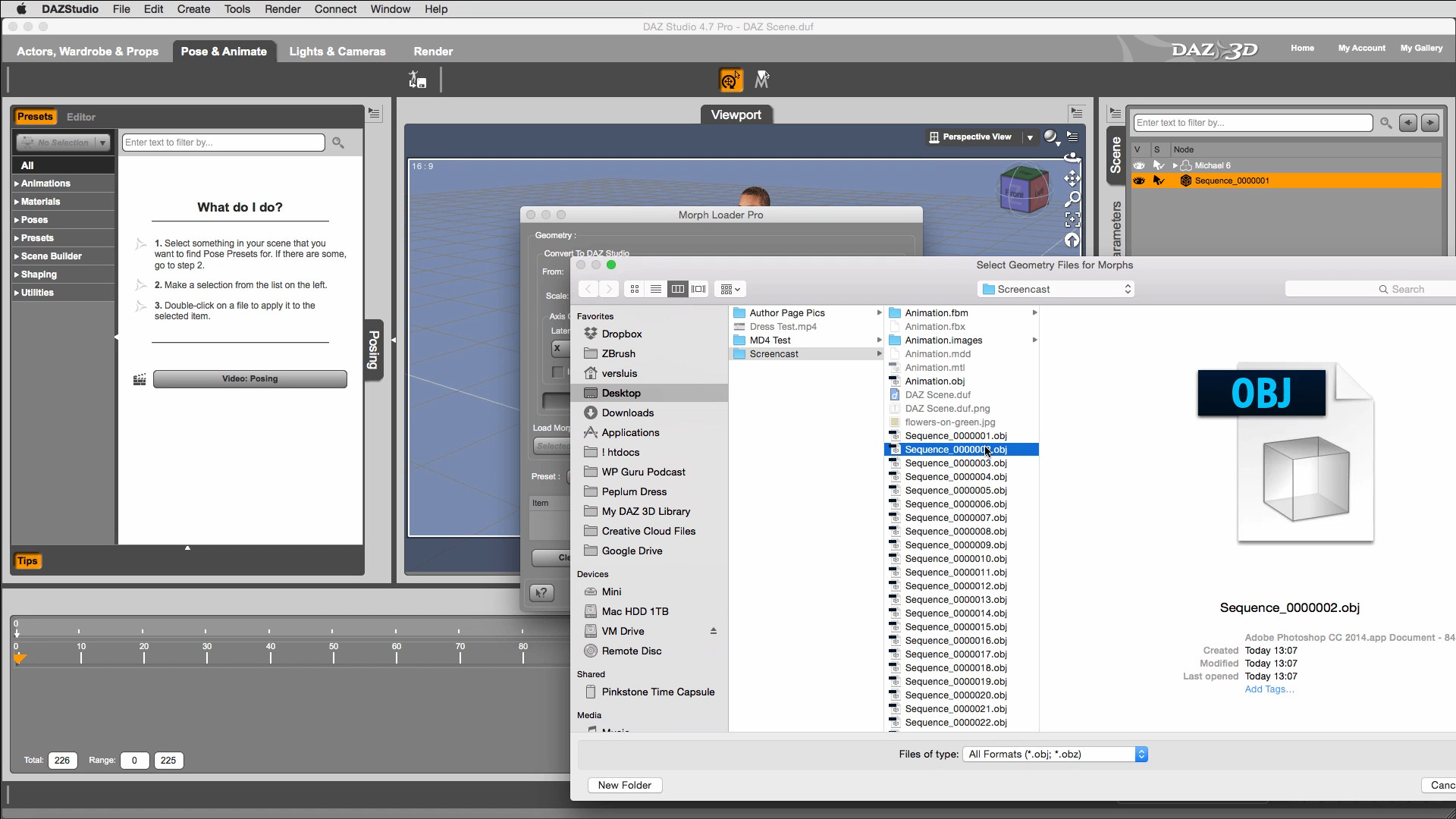This screenshot has height=819, width=1456.
Task: Switch file dialog to list view
Action: point(656,289)
